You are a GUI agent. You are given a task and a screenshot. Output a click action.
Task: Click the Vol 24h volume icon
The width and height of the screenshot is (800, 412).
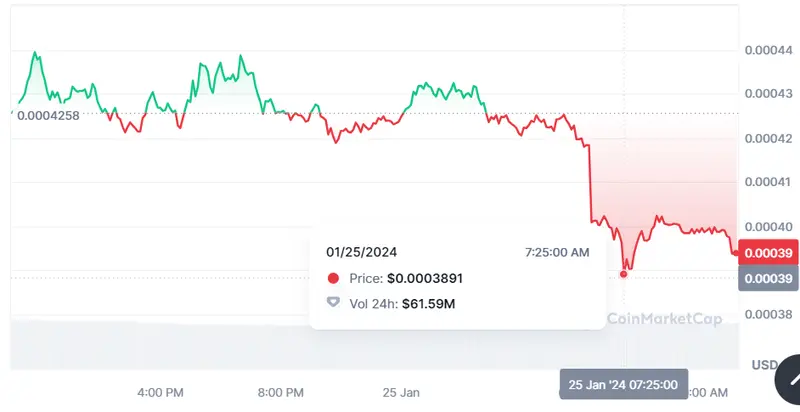[x=333, y=303]
